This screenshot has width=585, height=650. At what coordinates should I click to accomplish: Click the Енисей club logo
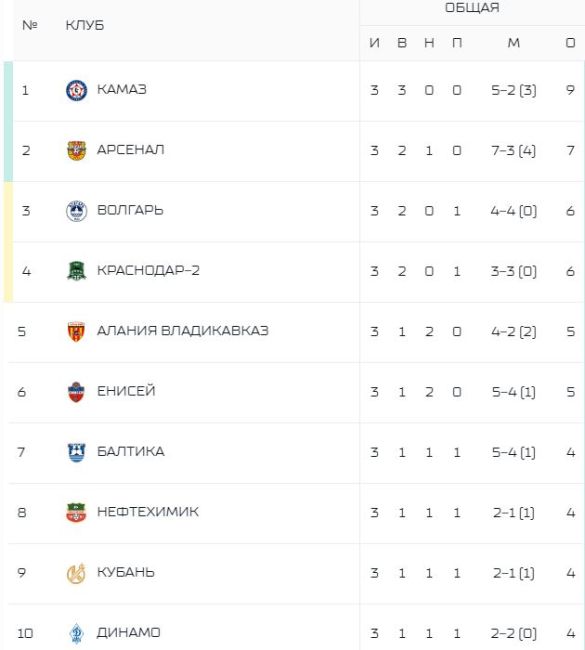76,392
